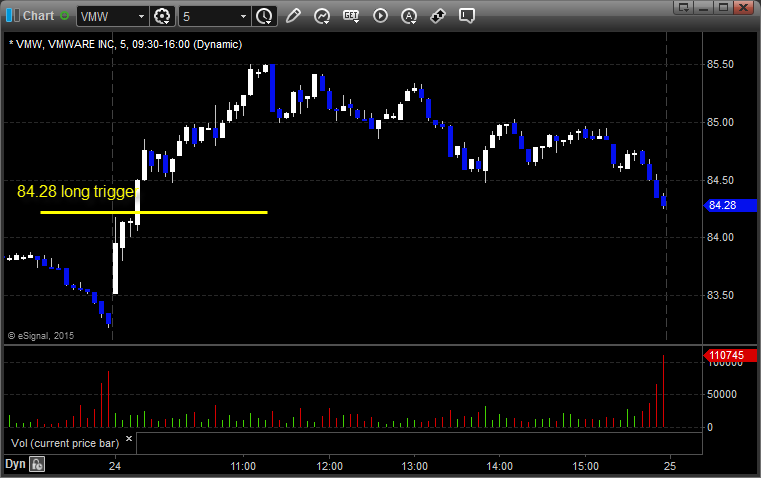The height and width of the screenshot is (478, 761).
Task: Click the date 25 label on time axis
Action: tap(670, 466)
